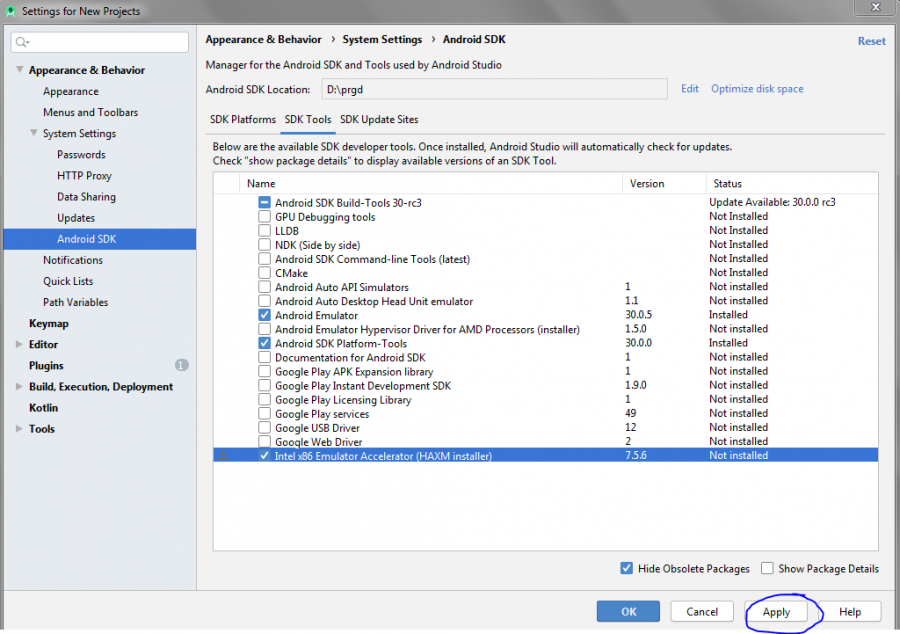Close the Settings for New Projects dialog
This screenshot has width=900, height=634.
875,7
